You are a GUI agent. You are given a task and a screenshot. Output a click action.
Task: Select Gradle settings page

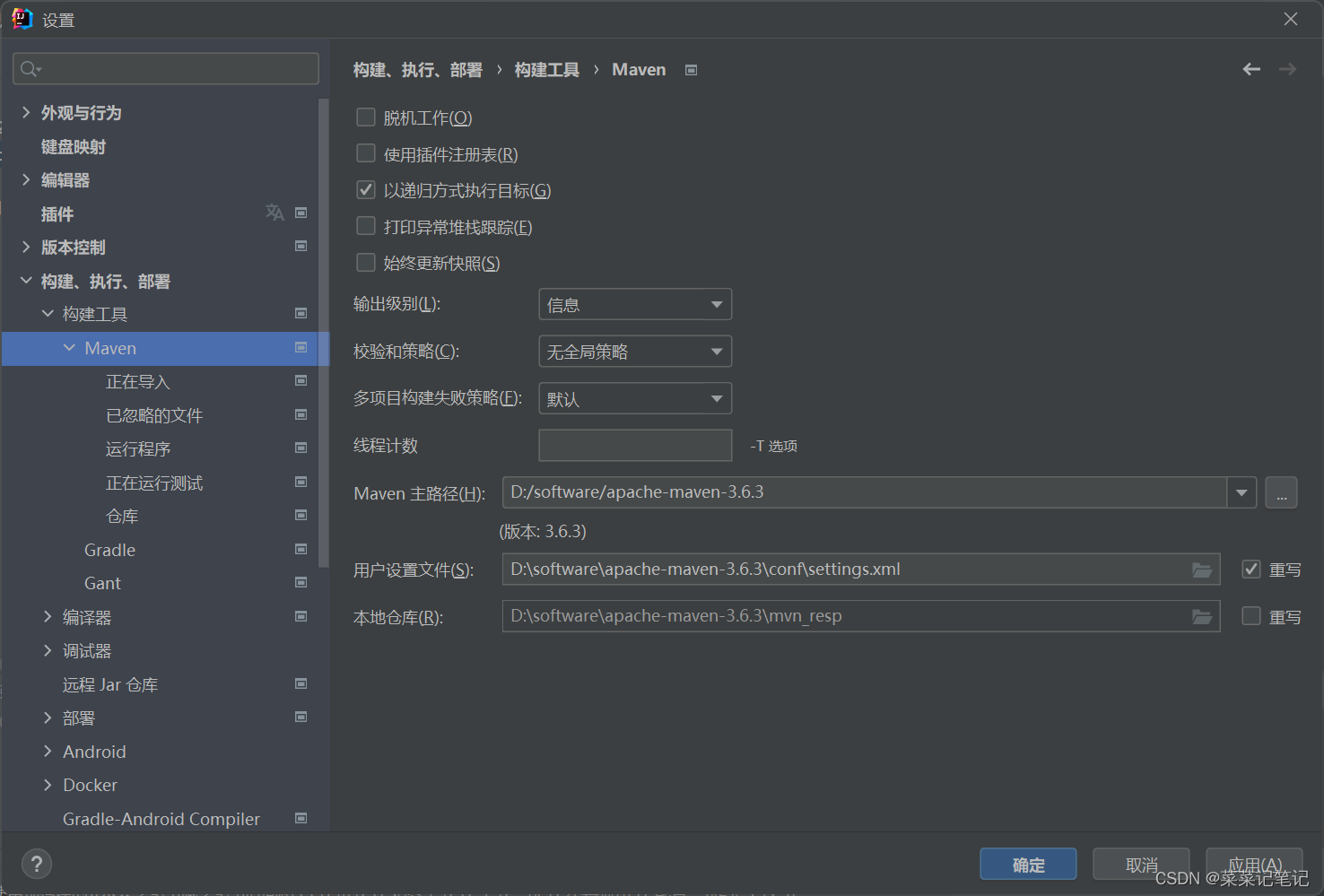(109, 550)
